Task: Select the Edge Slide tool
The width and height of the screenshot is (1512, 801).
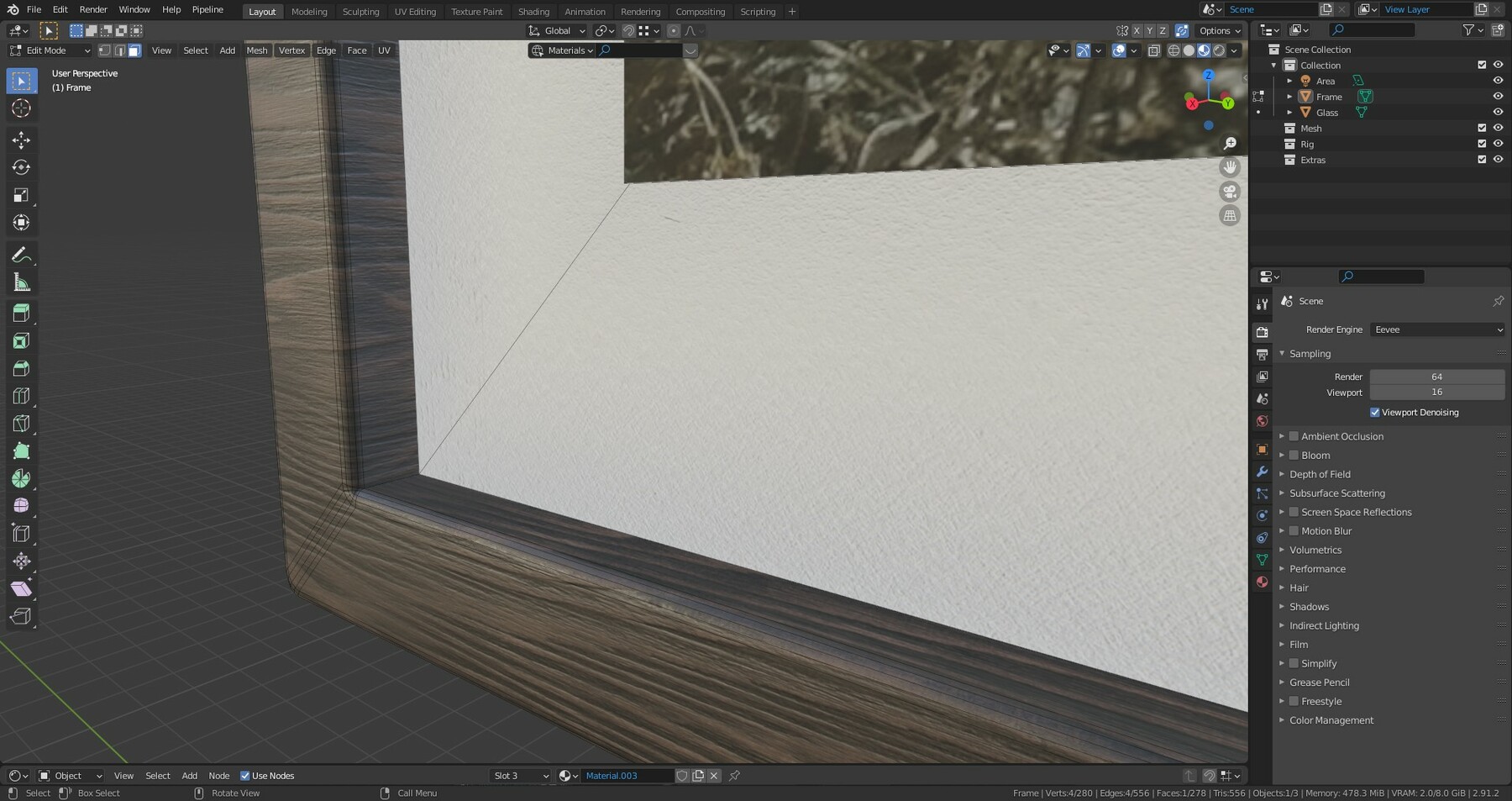Action: [x=21, y=534]
